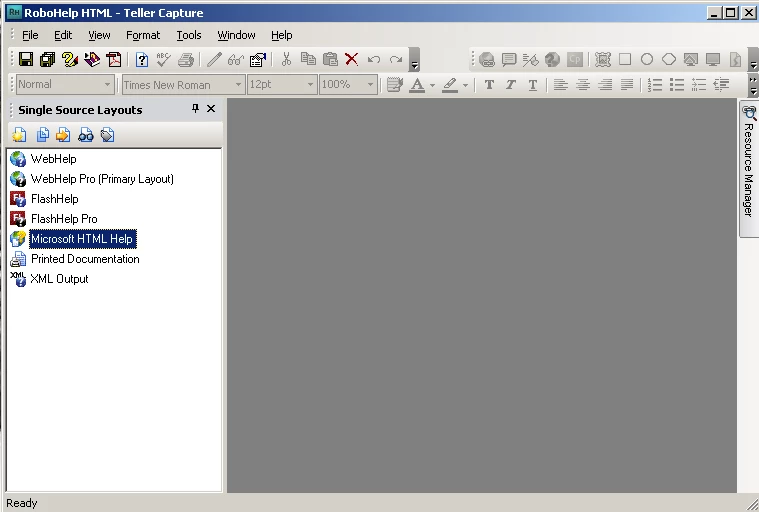Open the Format menu
Screen dimensions: 759x512
[143, 35]
